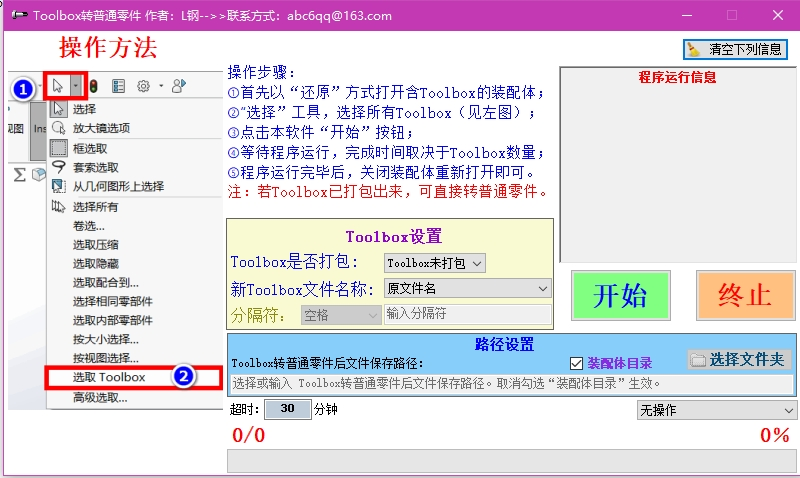Open the 无操作 completion action dropdown
The height and width of the screenshot is (478, 800).
[716, 410]
